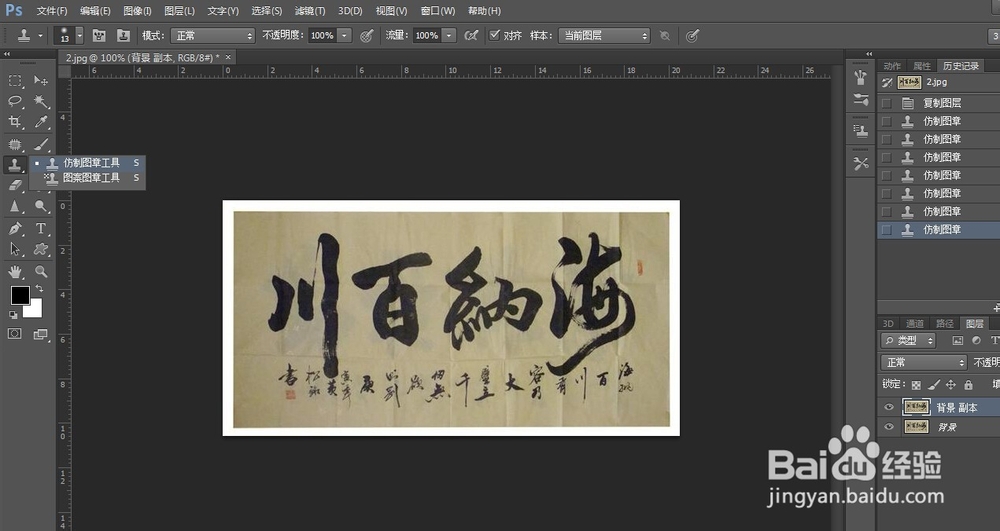Image resolution: width=1000 pixels, height=531 pixels.
Task: Open the Clone Source panel toggle icon
Action: (x=123, y=36)
